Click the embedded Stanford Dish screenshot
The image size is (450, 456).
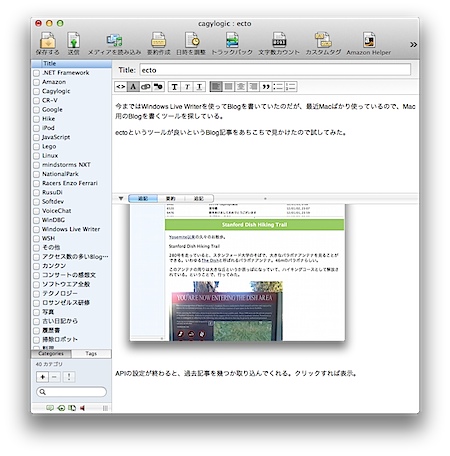pyautogui.click(x=237, y=272)
